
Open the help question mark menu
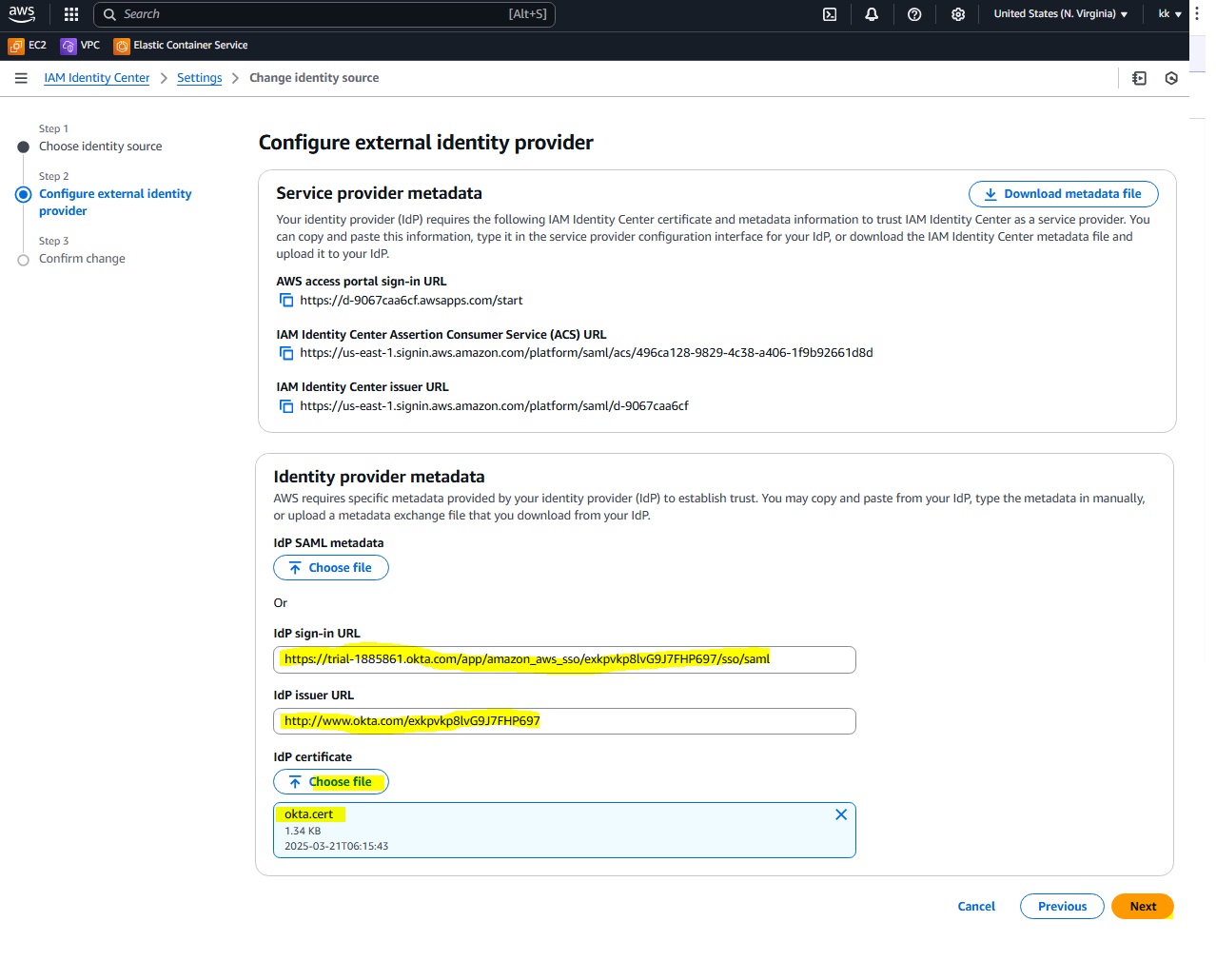point(914,14)
